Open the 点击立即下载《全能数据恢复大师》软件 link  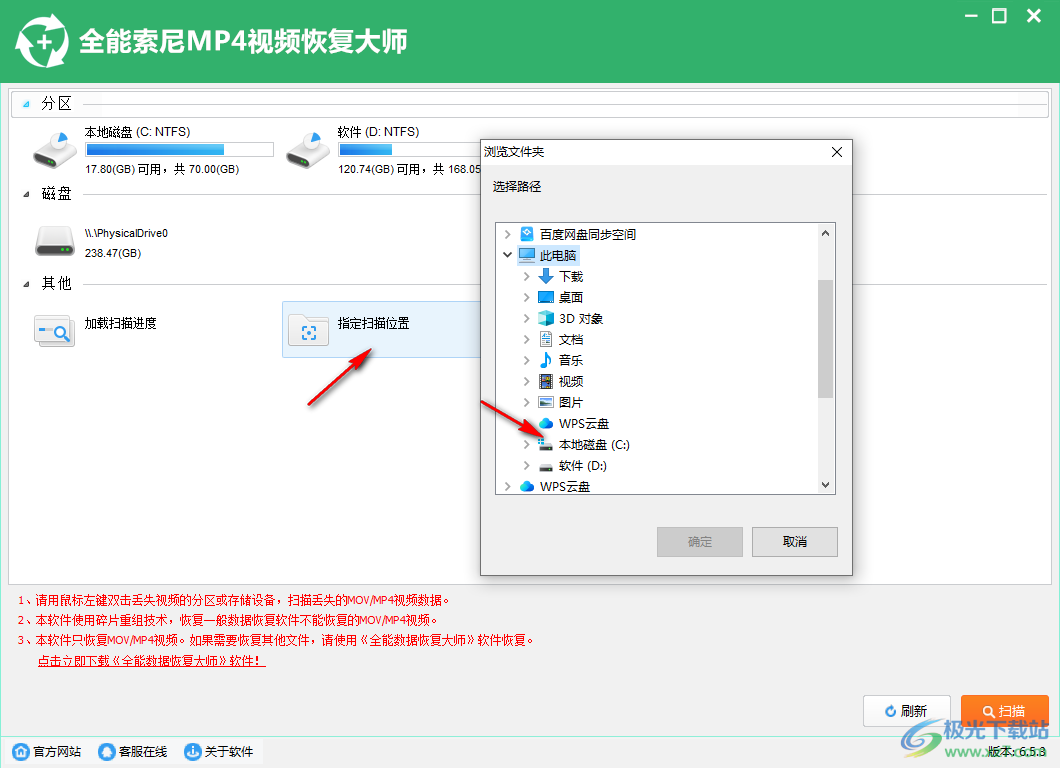click(151, 661)
